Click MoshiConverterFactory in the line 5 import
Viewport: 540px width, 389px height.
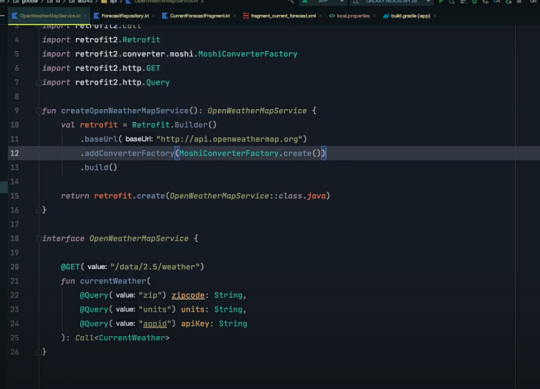248,54
